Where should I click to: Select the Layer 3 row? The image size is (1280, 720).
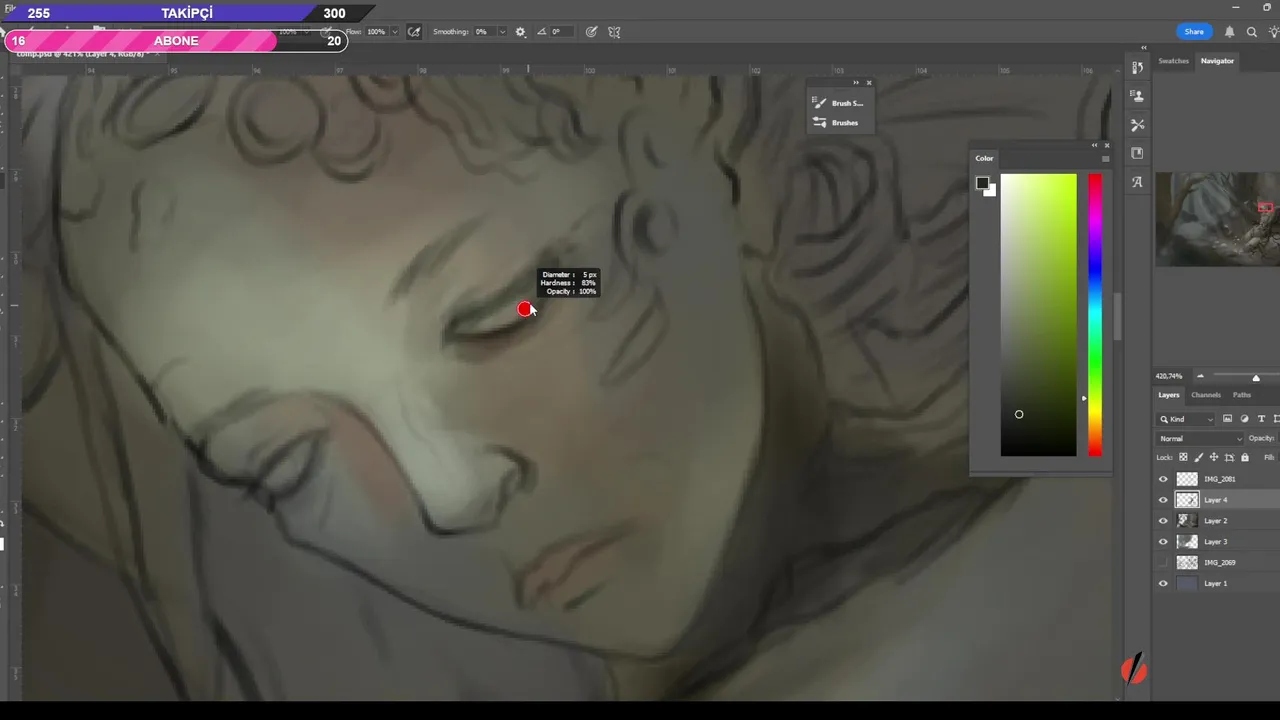click(1217, 542)
